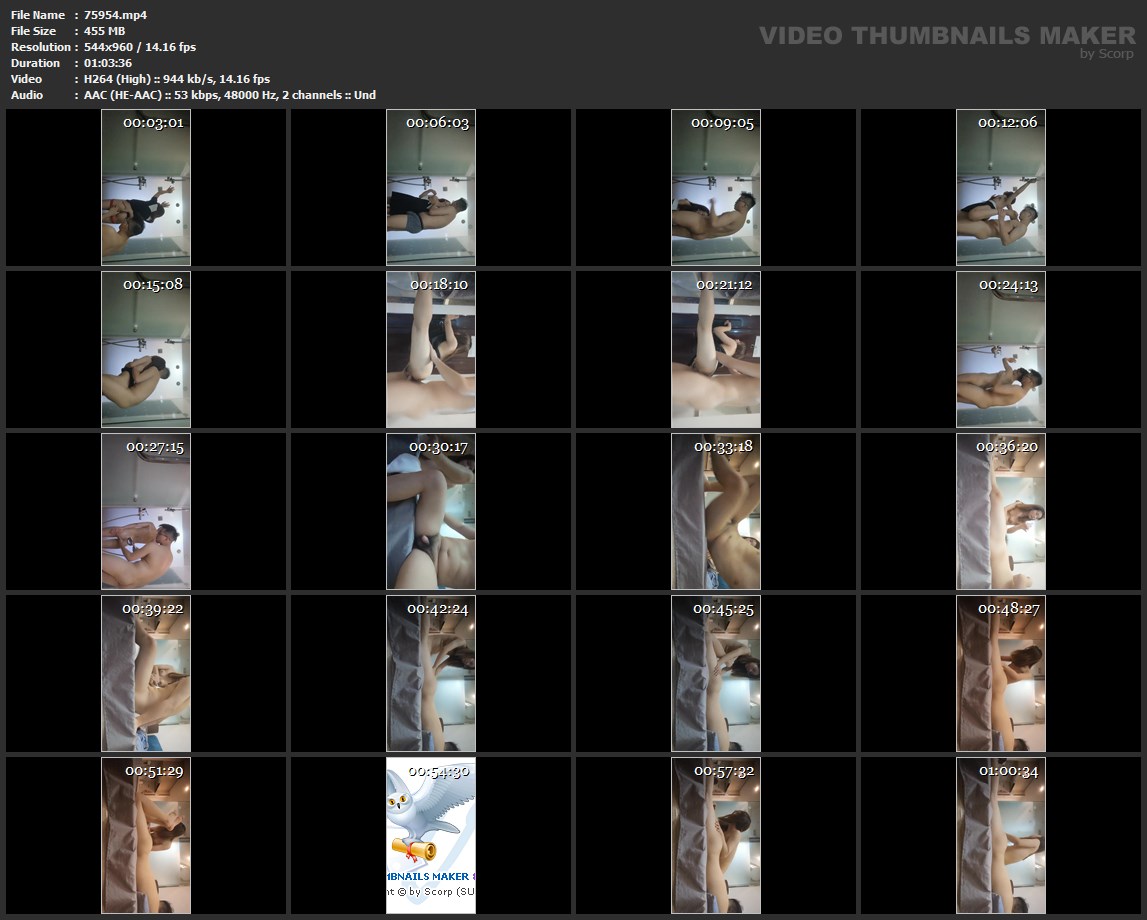The width and height of the screenshot is (1147, 920).
Task: Click the frame at 00:24:13
Action: [1000, 350]
